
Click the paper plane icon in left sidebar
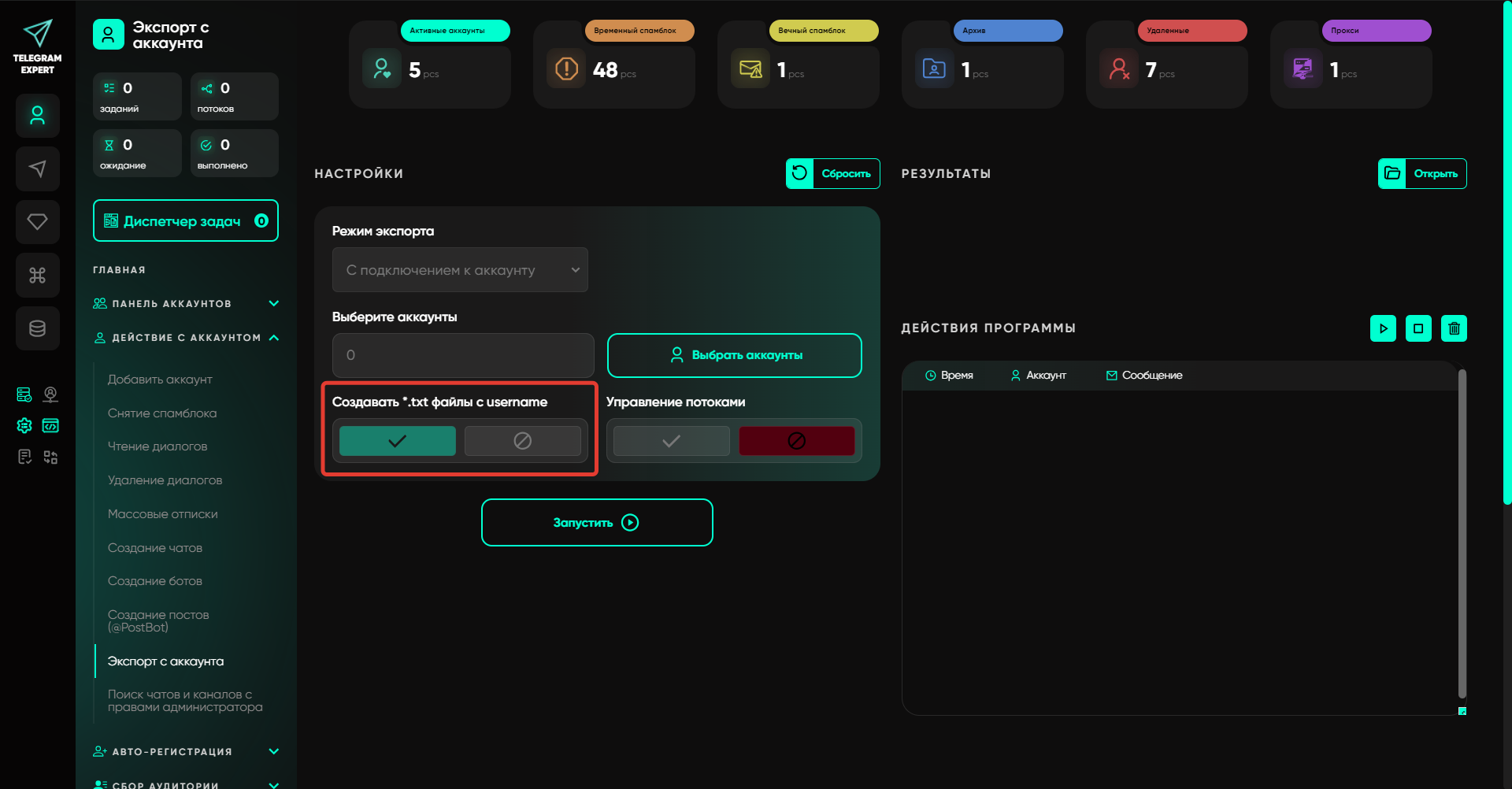coord(37,169)
